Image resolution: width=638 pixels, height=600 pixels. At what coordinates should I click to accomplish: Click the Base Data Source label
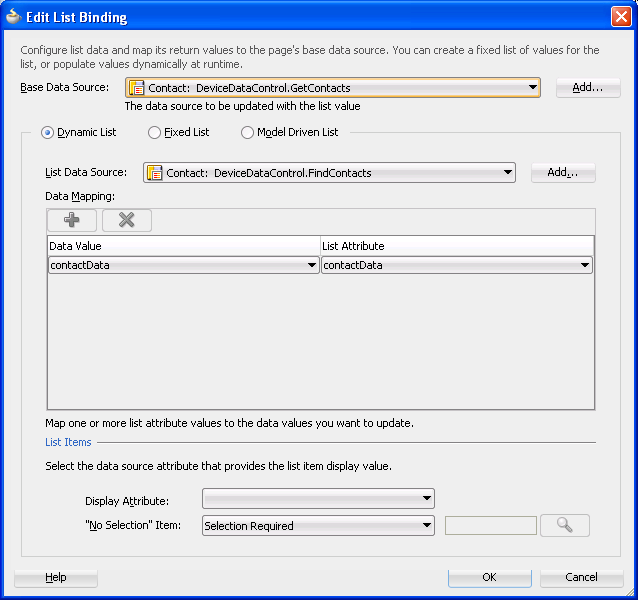[x=65, y=87]
